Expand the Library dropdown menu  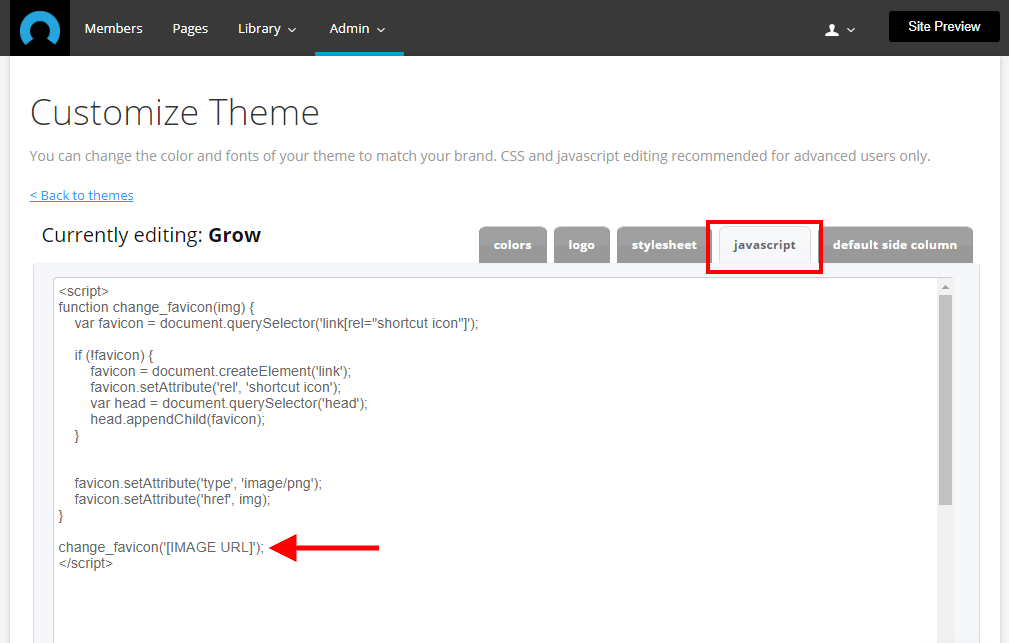[266, 28]
